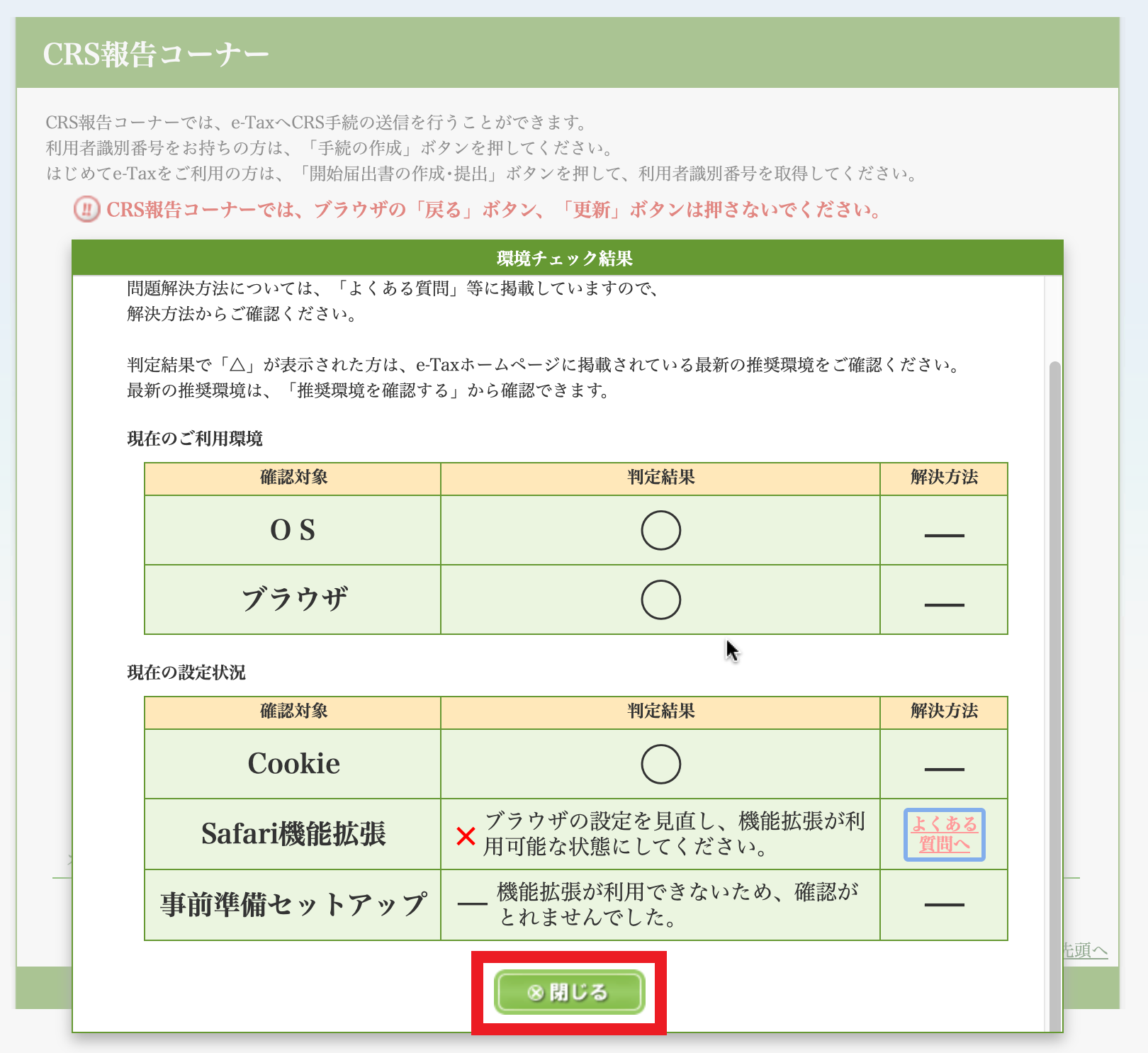Select the Safari機能拡張 row label

pos(293,835)
